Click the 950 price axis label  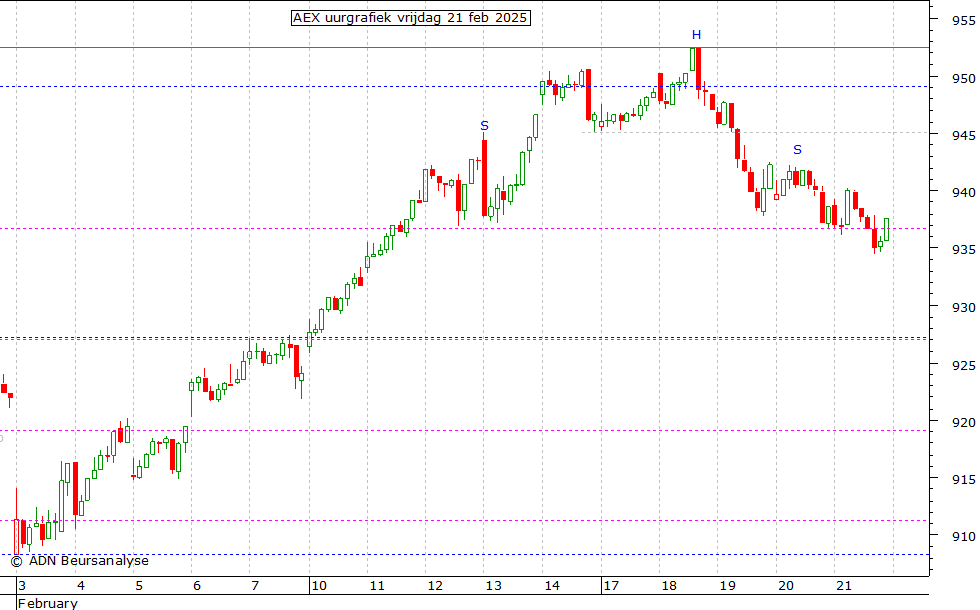pyautogui.click(x=963, y=78)
